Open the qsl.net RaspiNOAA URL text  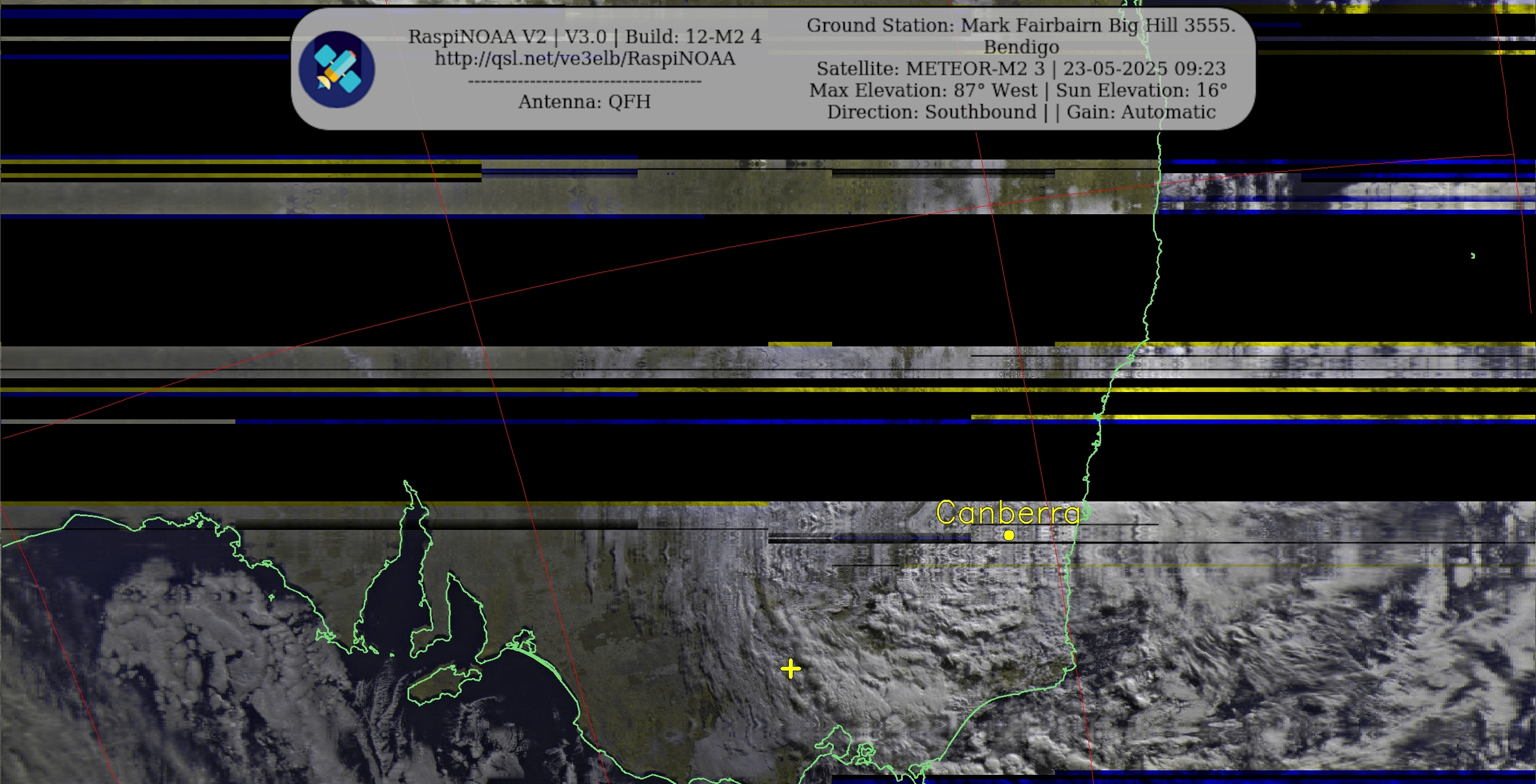click(584, 59)
